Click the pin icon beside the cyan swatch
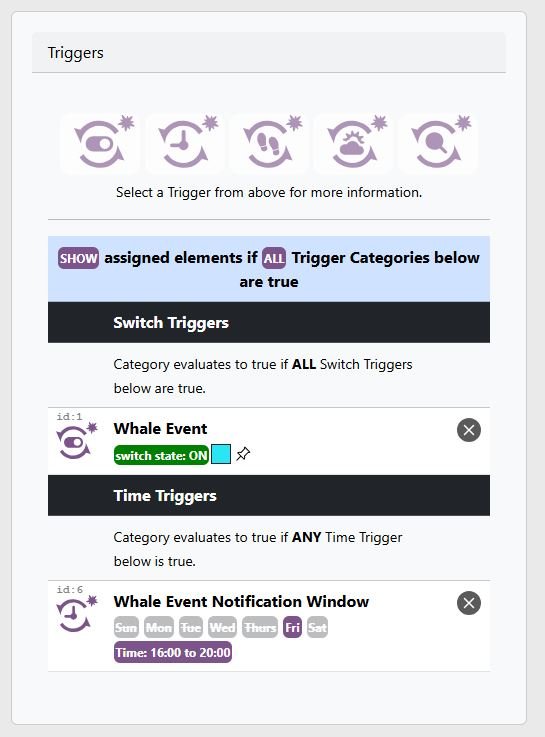The width and height of the screenshot is (545, 737). (243, 454)
